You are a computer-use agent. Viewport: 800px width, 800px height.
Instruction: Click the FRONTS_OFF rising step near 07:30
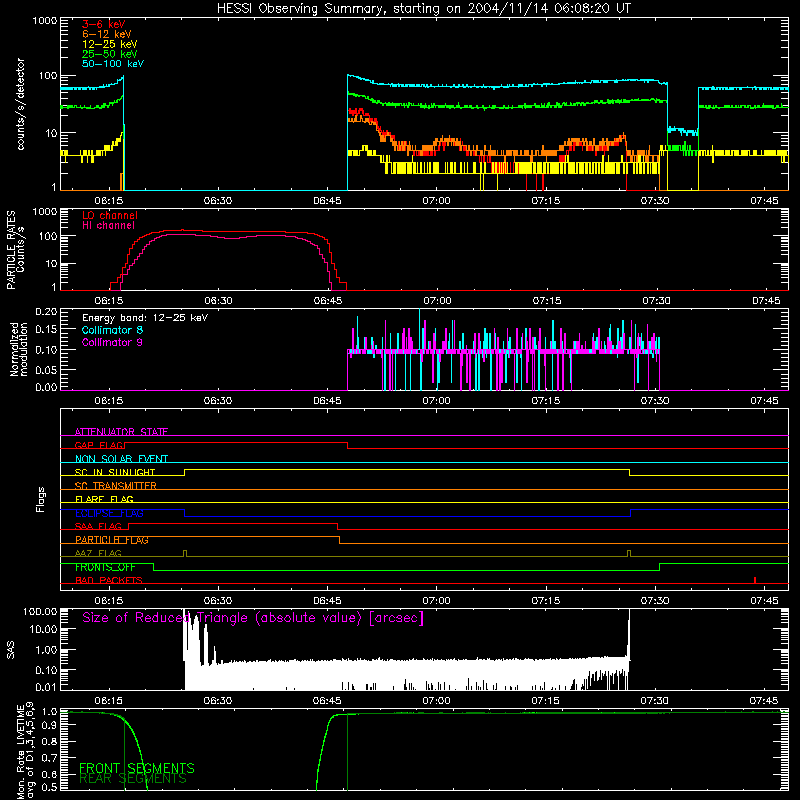660,567
